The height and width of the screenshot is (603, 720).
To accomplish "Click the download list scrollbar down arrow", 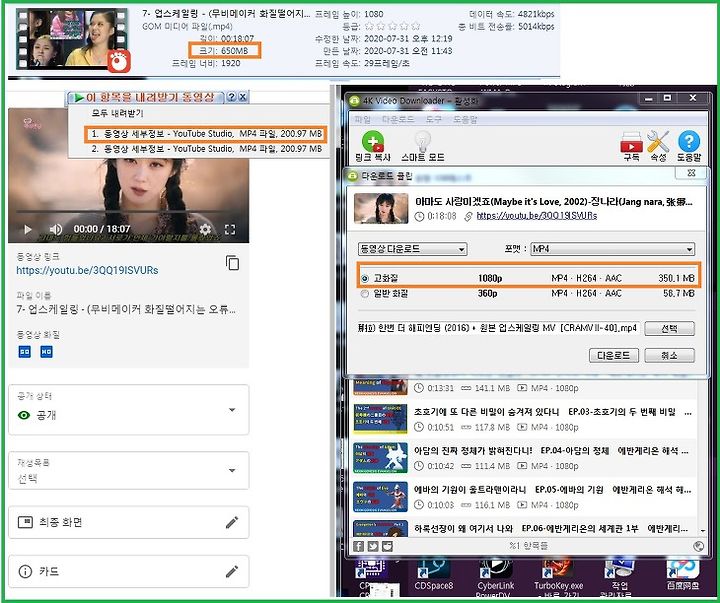I will pos(703,531).
